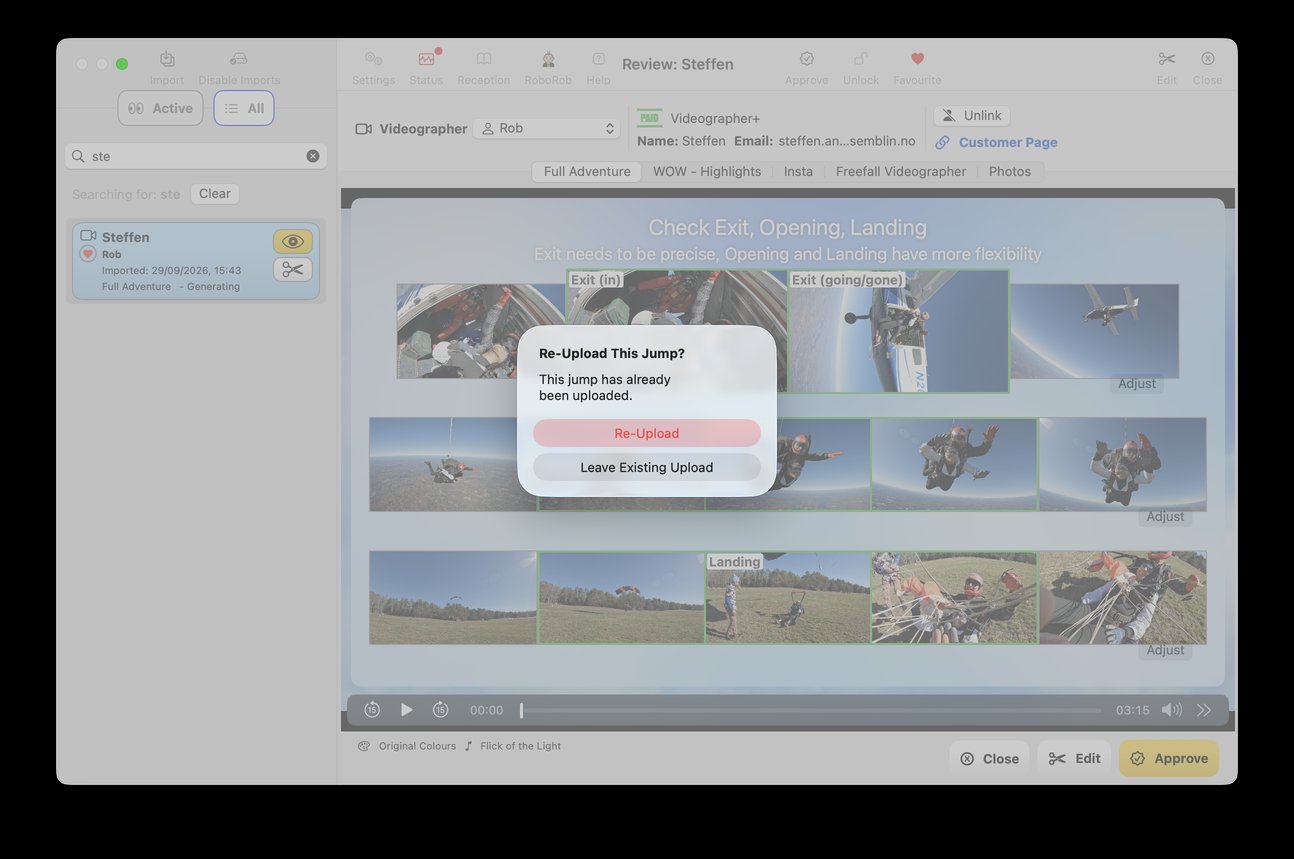Screen dimensions: 1294x859
Task: Click the Unlock toolbar icon
Action: click(x=861, y=59)
